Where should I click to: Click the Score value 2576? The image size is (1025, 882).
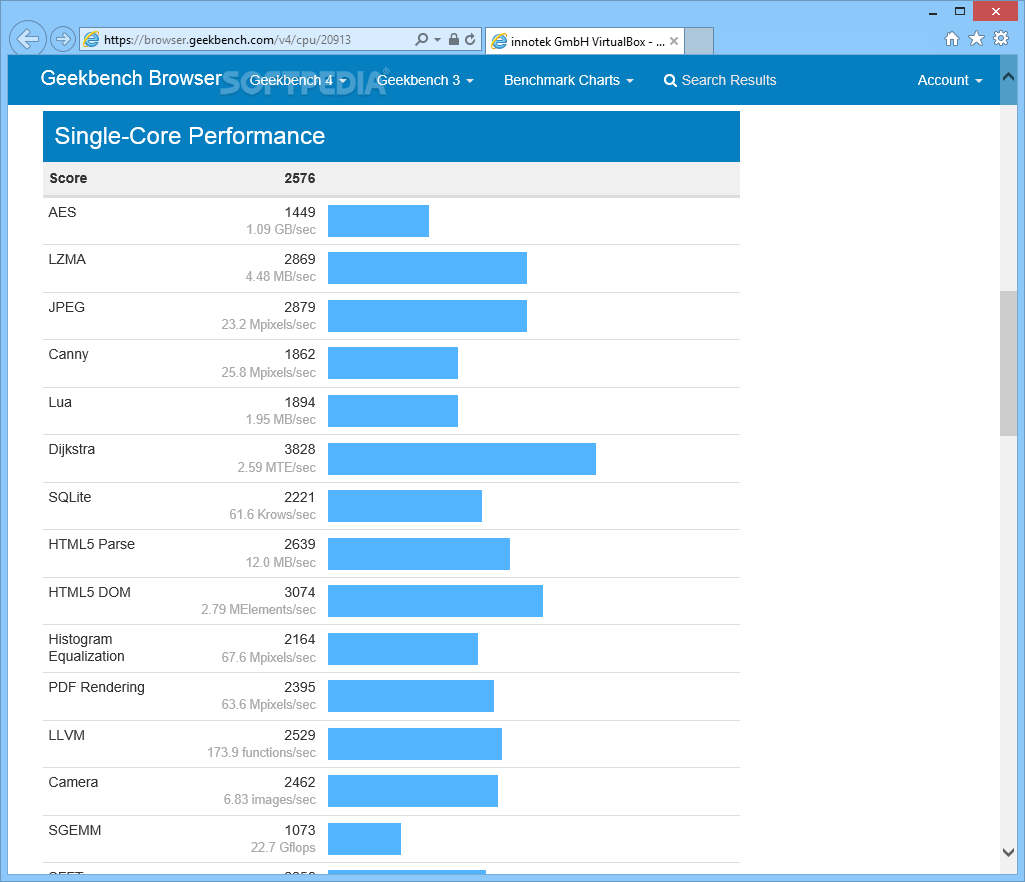pyautogui.click(x=299, y=178)
